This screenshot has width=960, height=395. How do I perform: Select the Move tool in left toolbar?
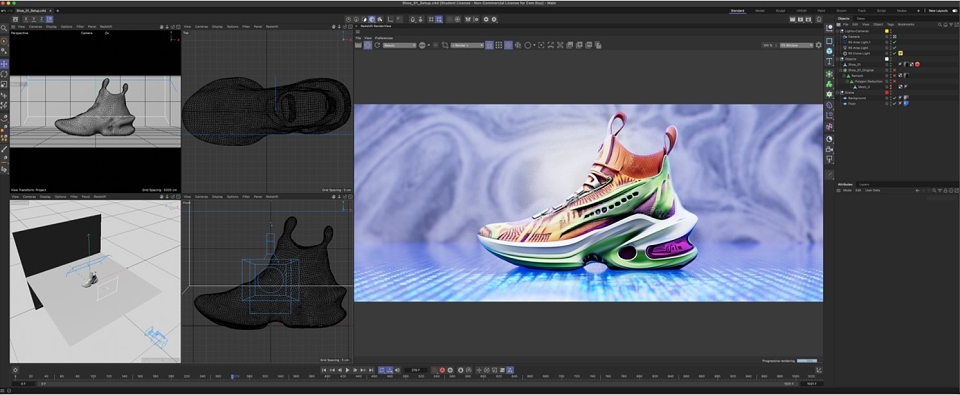point(4,64)
